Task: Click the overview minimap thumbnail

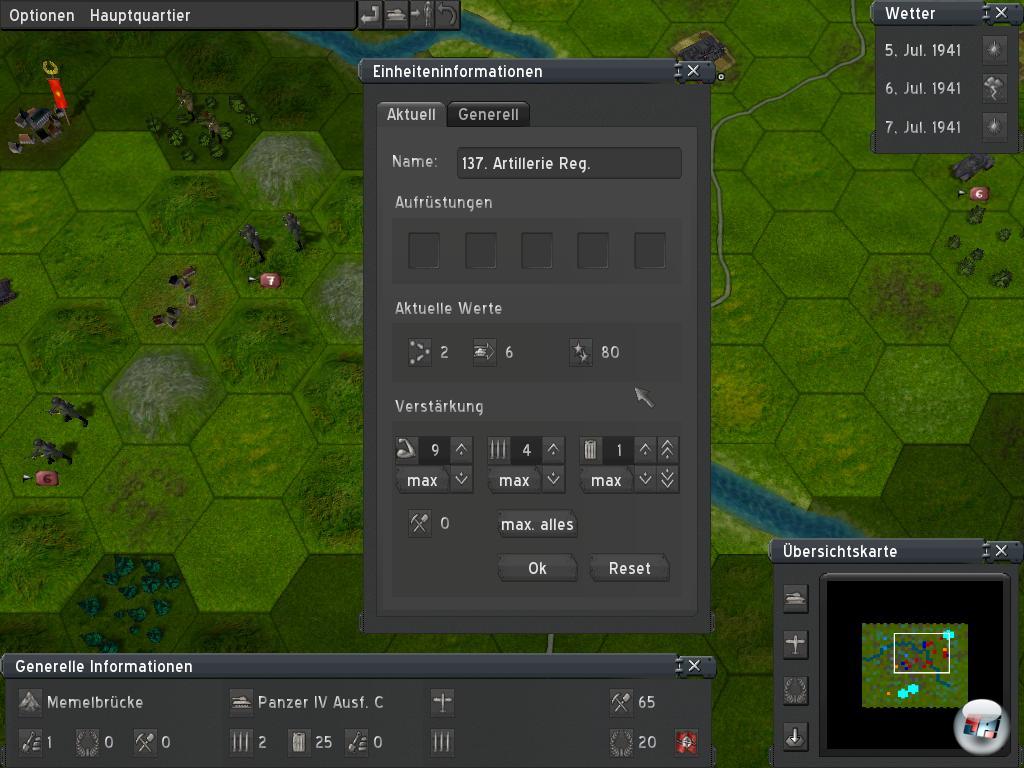Action: click(x=905, y=661)
